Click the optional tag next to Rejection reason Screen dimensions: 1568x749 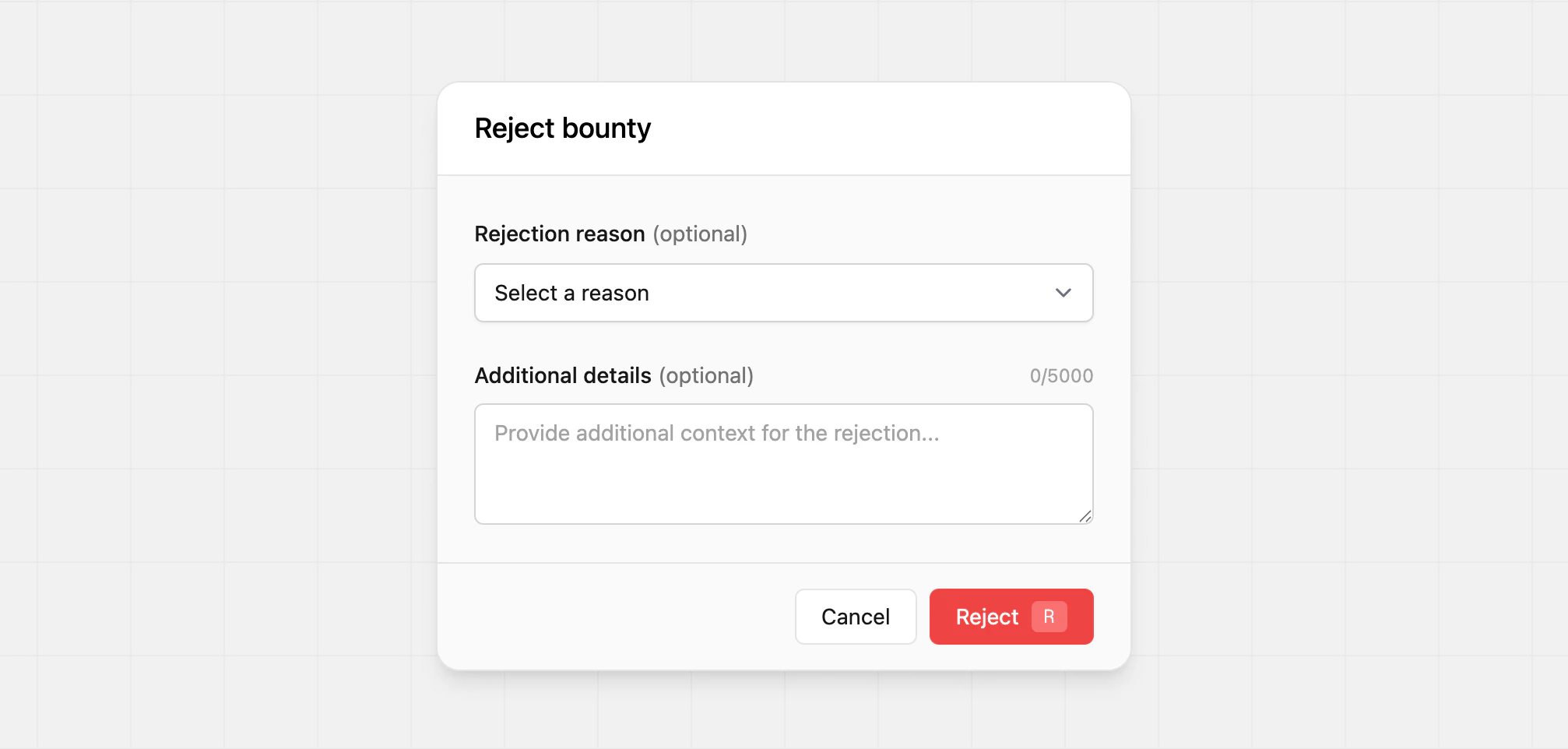tap(700, 234)
